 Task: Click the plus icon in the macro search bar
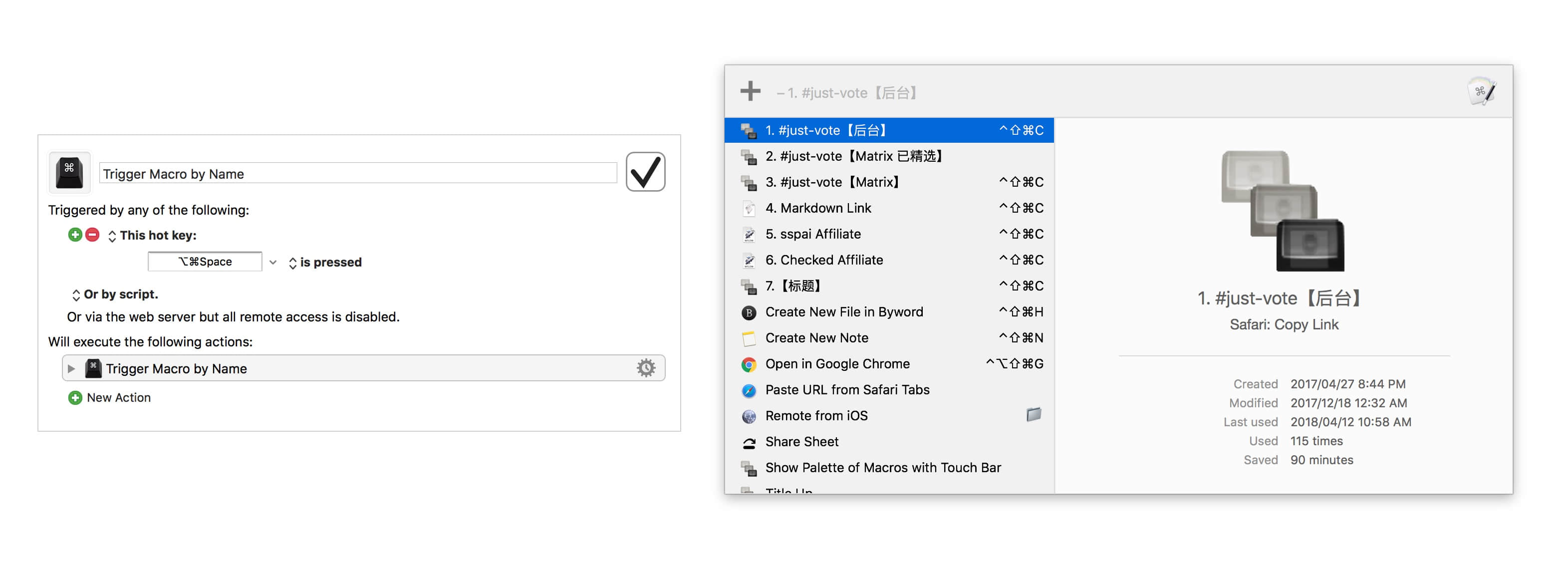(750, 91)
